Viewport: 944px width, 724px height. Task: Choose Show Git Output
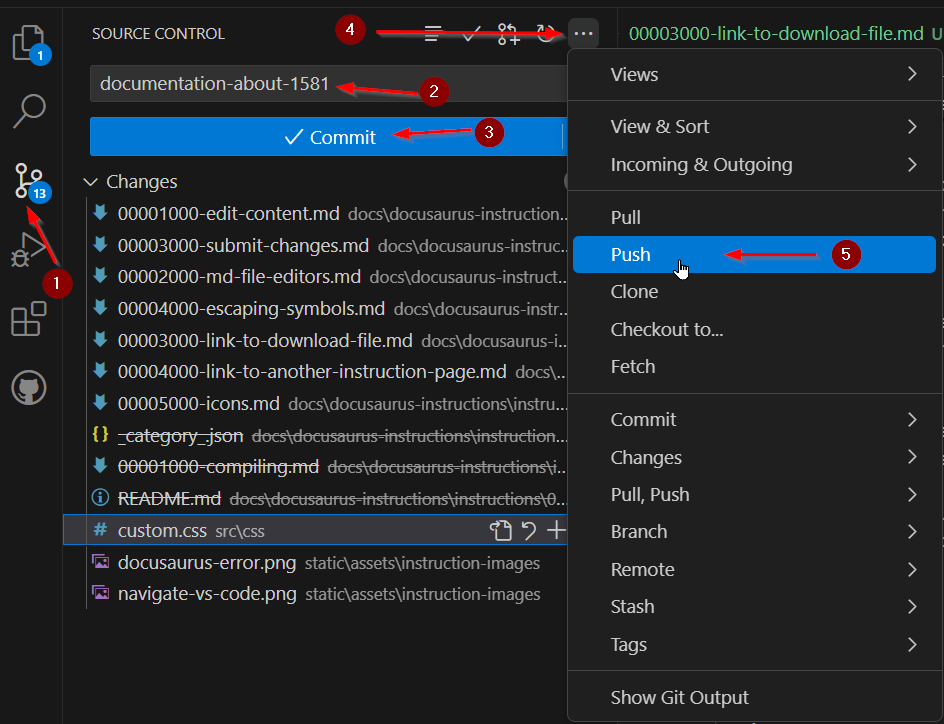click(x=679, y=698)
